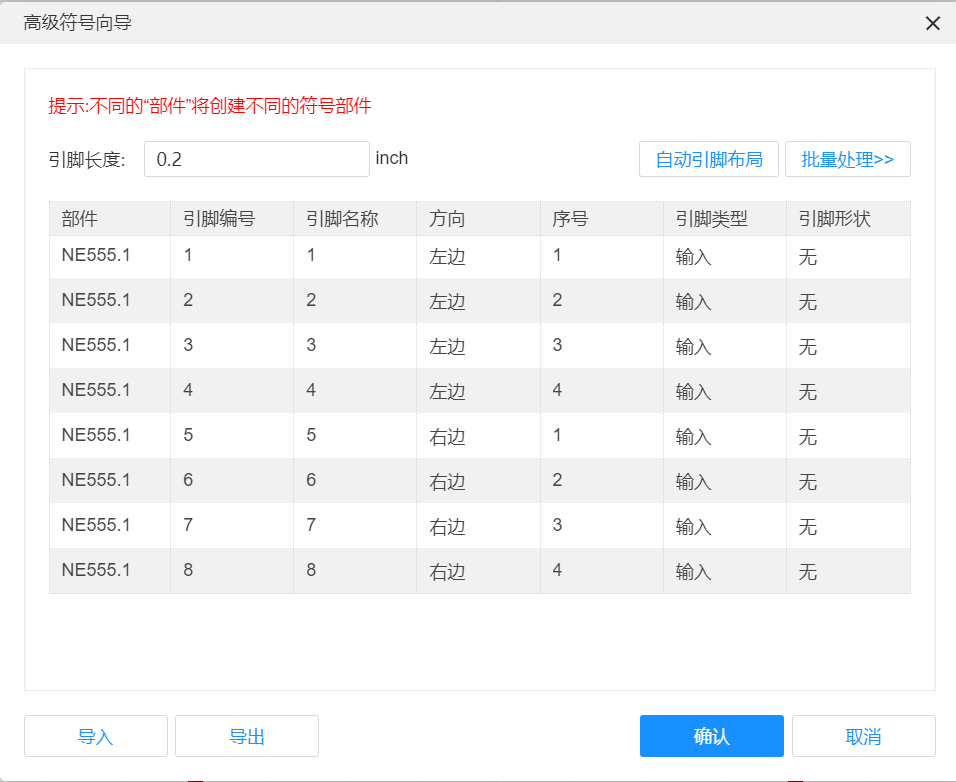Select 部件 cell NE555.1 of pin 1

(110, 256)
